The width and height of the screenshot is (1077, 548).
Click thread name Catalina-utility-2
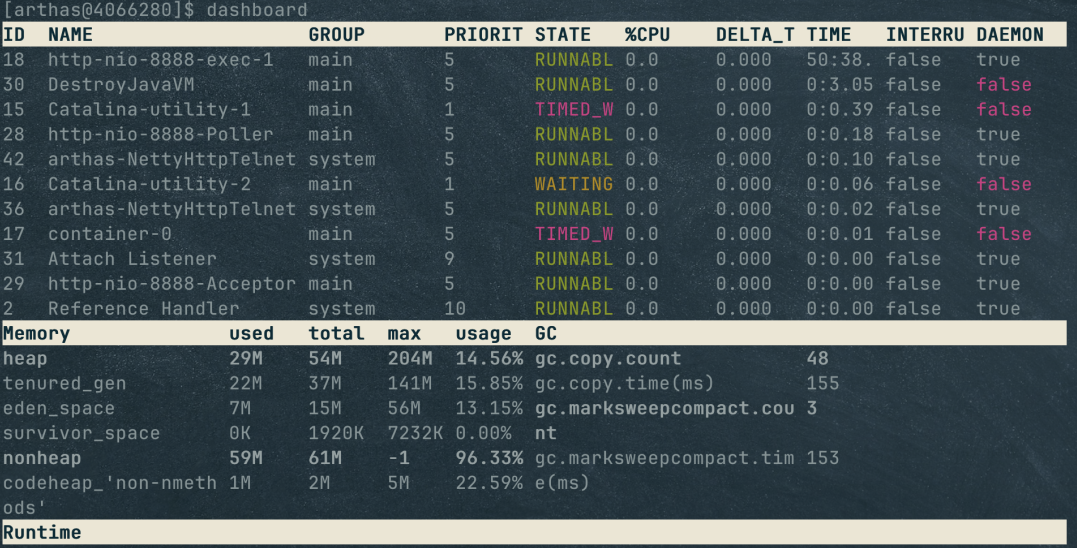(x=149, y=184)
